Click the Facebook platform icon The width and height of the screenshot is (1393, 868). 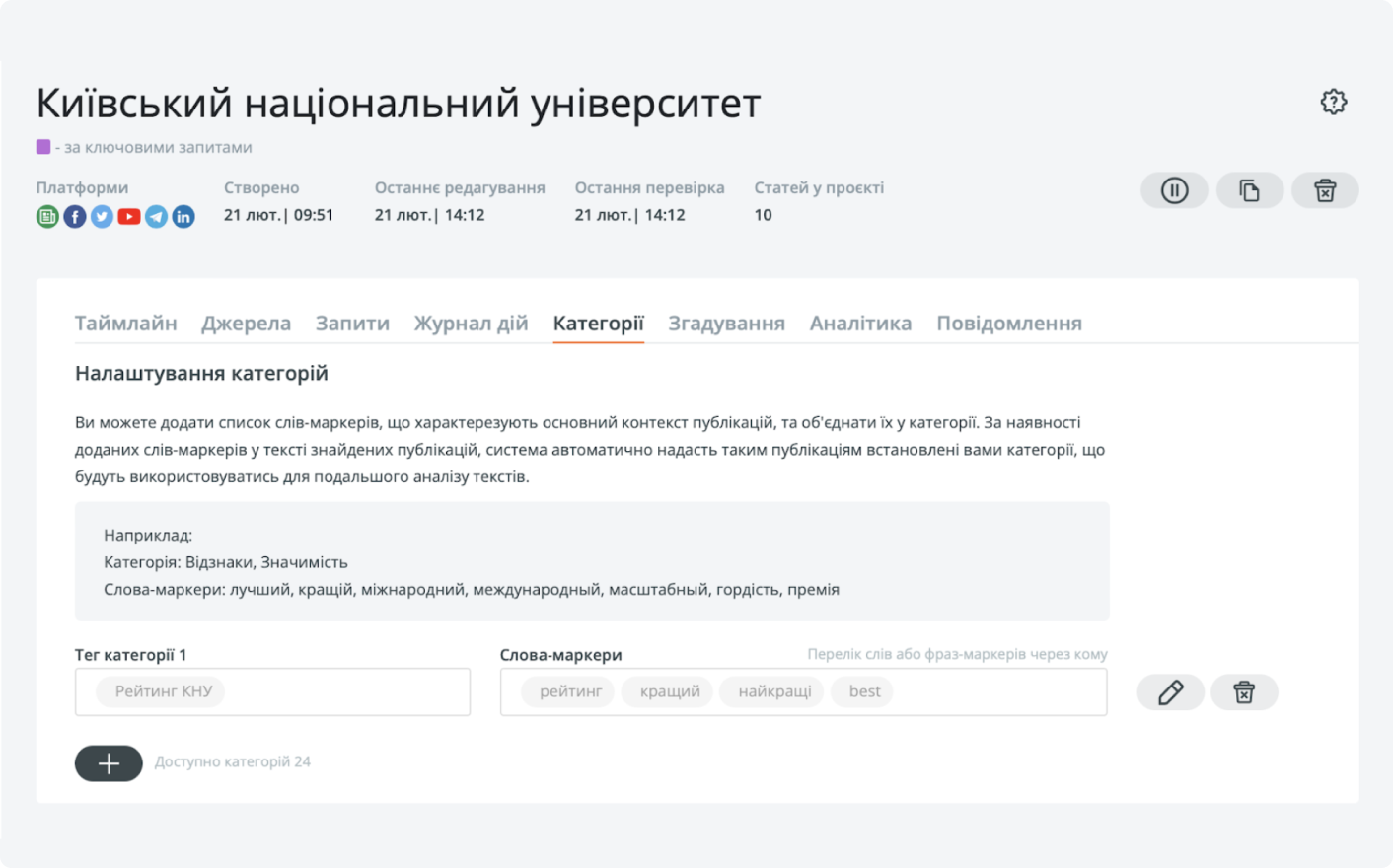[75, 216]
